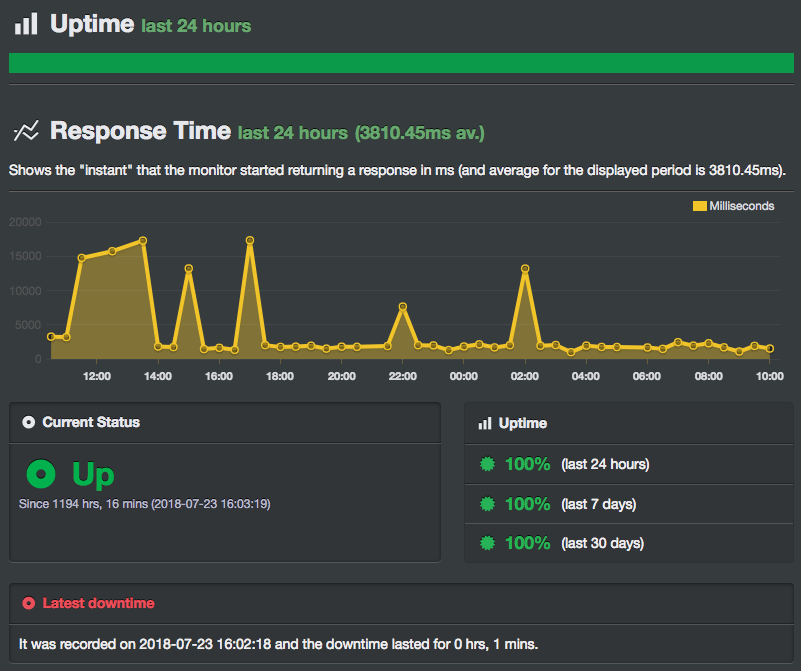Click the 10000 y-axis label
This screenshot has width=801, height=671.
pyautogui.click(x=25, y=291)
